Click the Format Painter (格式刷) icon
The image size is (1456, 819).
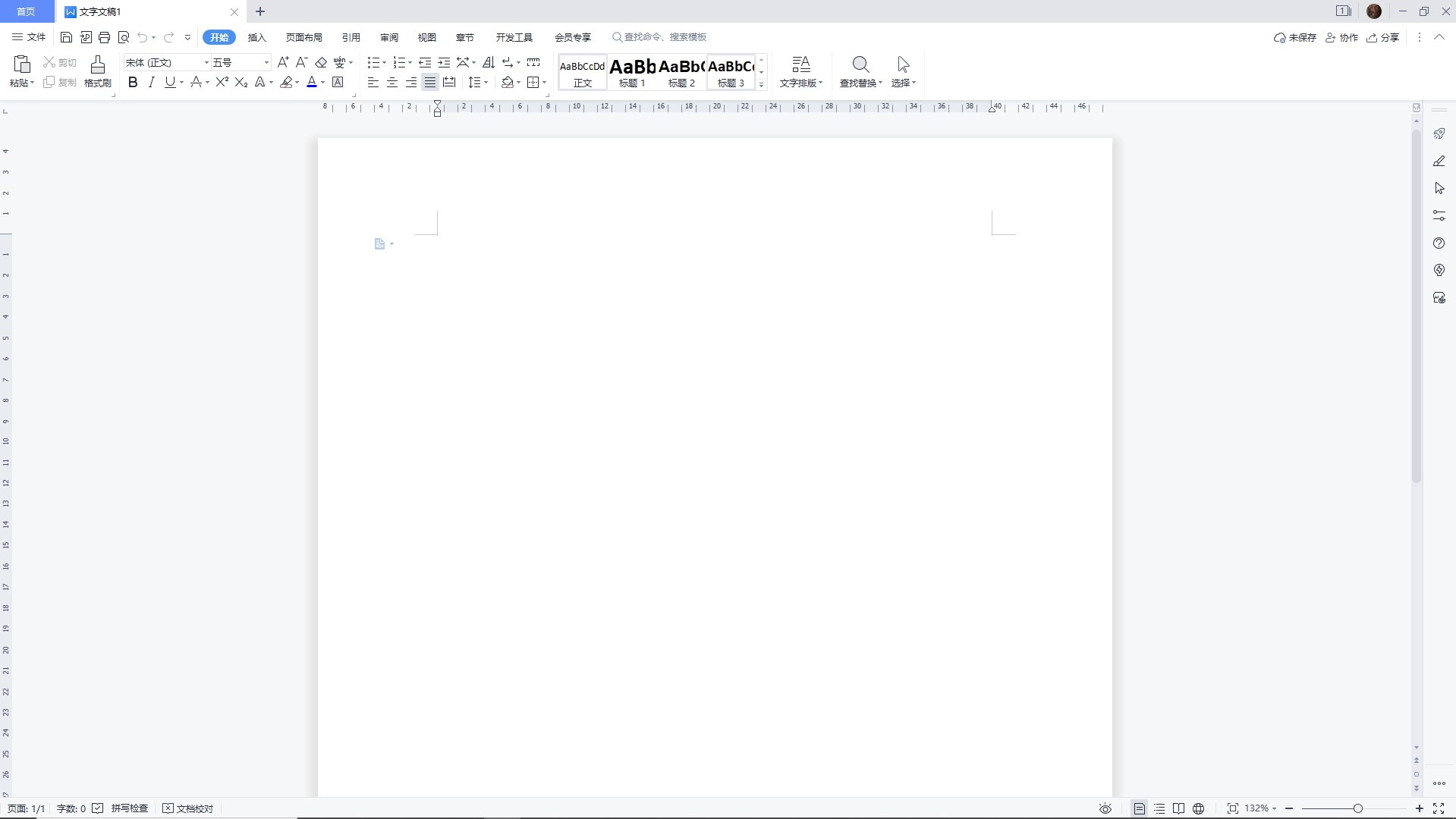pyautogui.click(x=97, y=71)
